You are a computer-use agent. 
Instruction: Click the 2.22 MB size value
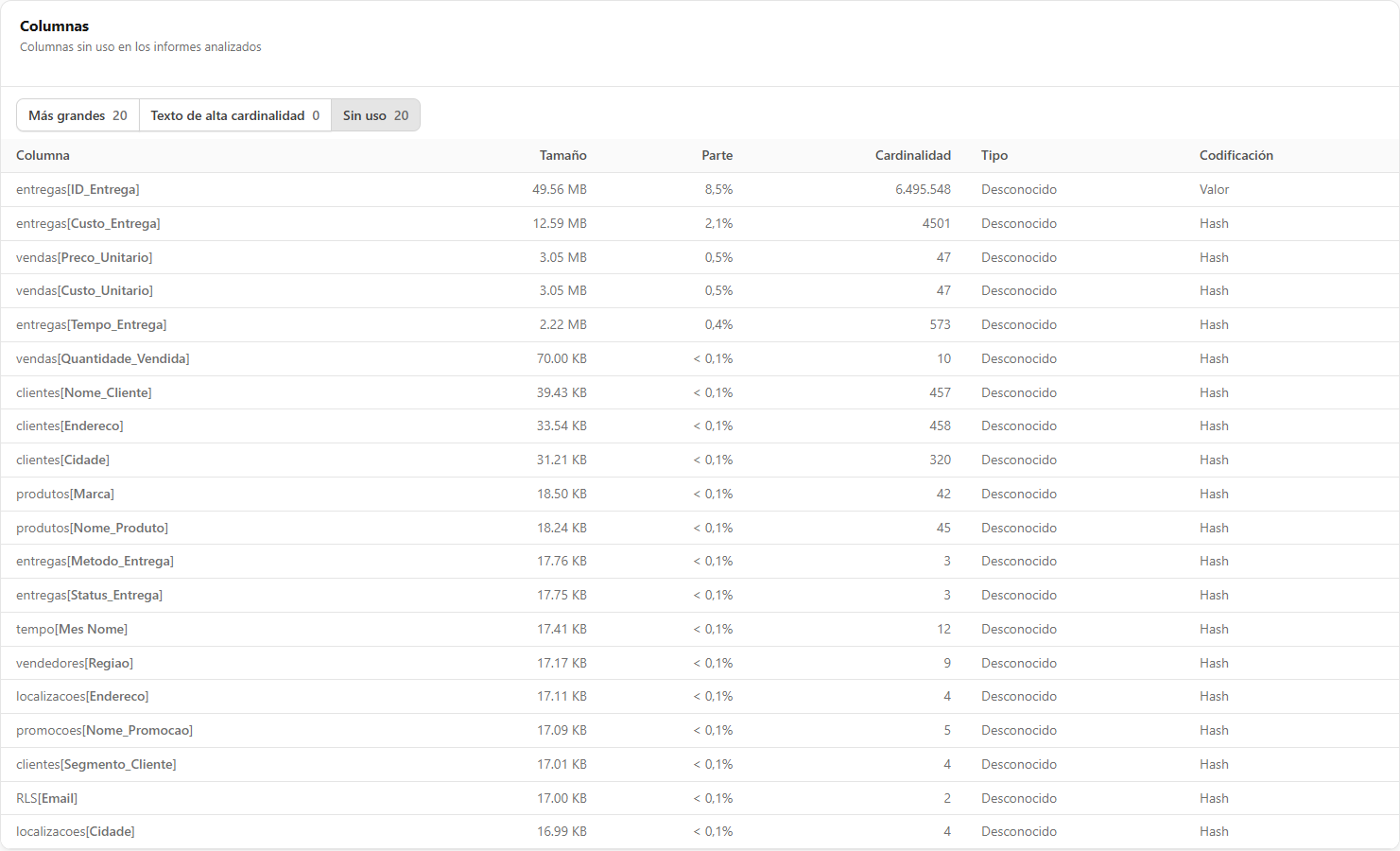click(x=563, y=324)
